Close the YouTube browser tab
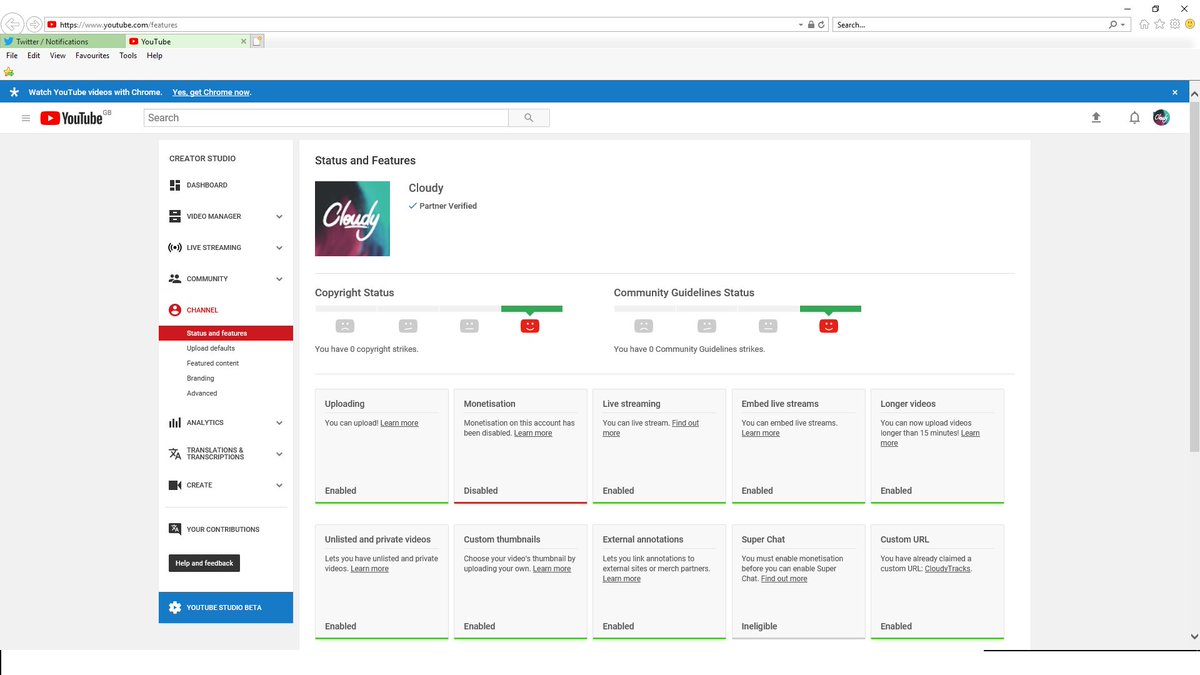Image resolution: width=1200 pixels, height=675 pixels. (243, 41)
